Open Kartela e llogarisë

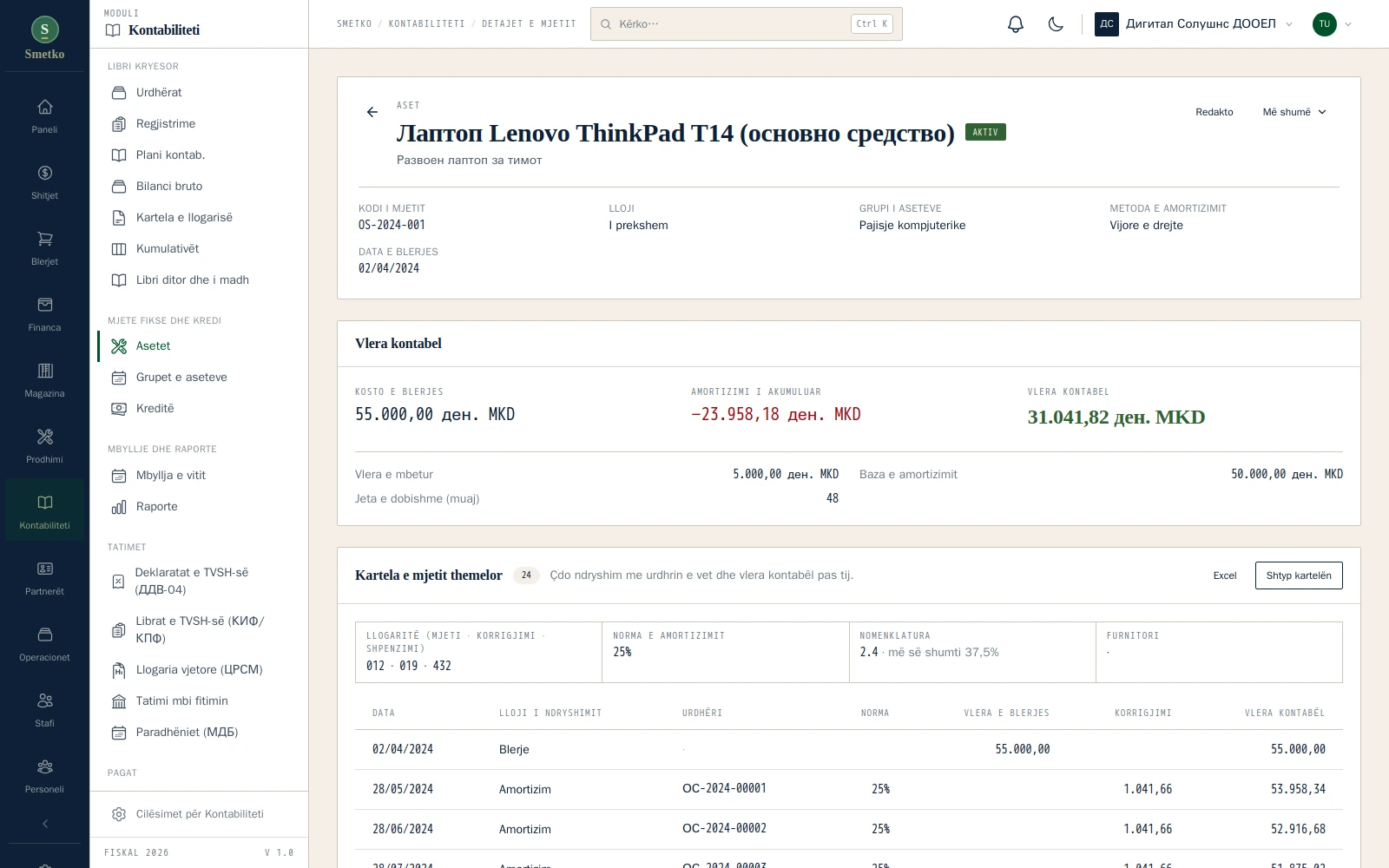pyautogui.click(x=199, y=217)
